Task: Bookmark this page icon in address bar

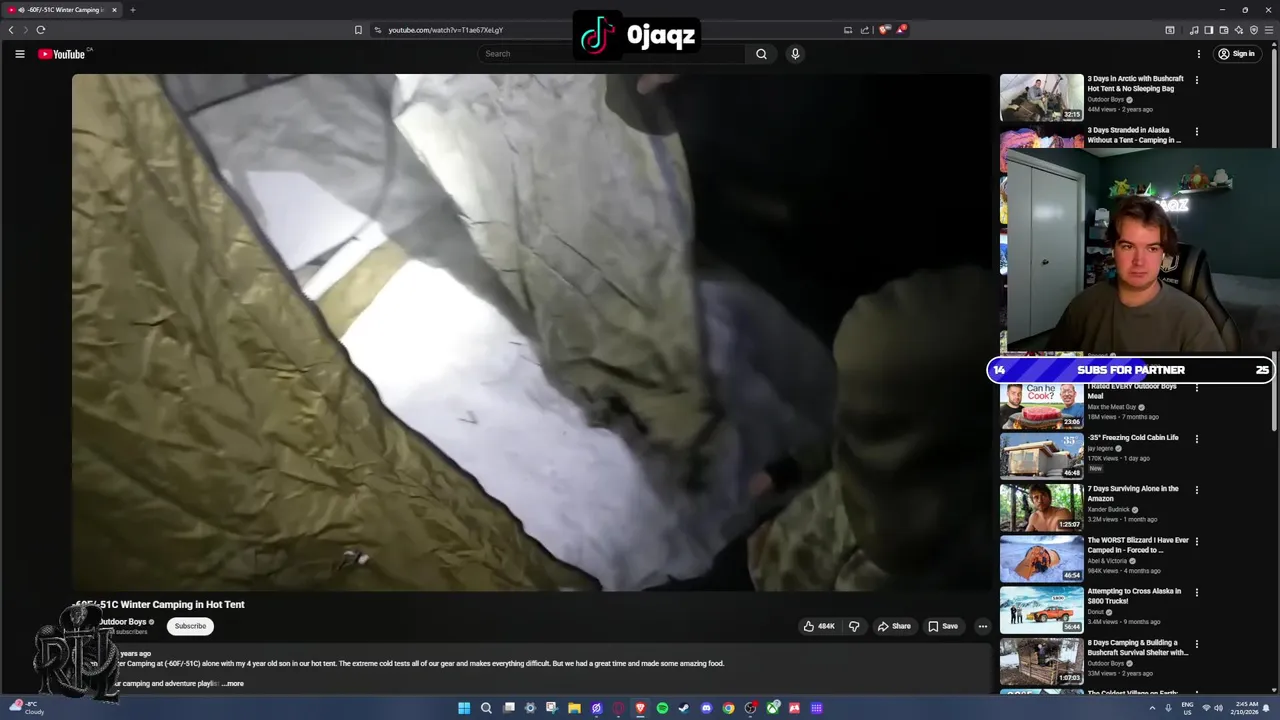Action: (x=358, y=30)
